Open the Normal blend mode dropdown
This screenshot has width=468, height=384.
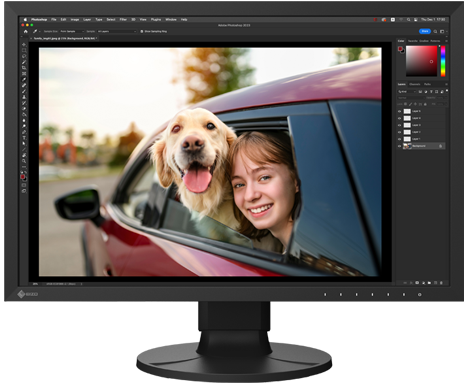pyautogui.click(x=411, y=98)
